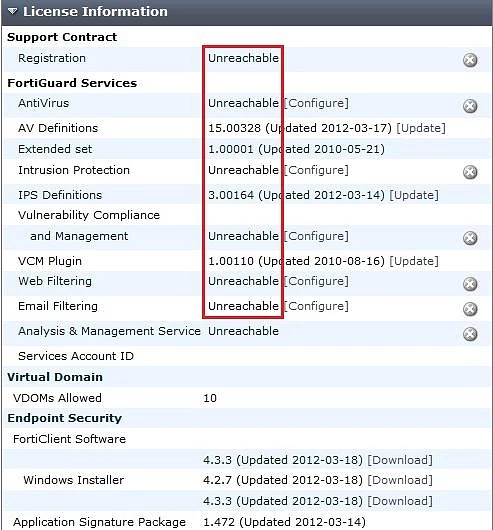
Task: Click the AntiVirus unreachable status icon
Action: 470,106
